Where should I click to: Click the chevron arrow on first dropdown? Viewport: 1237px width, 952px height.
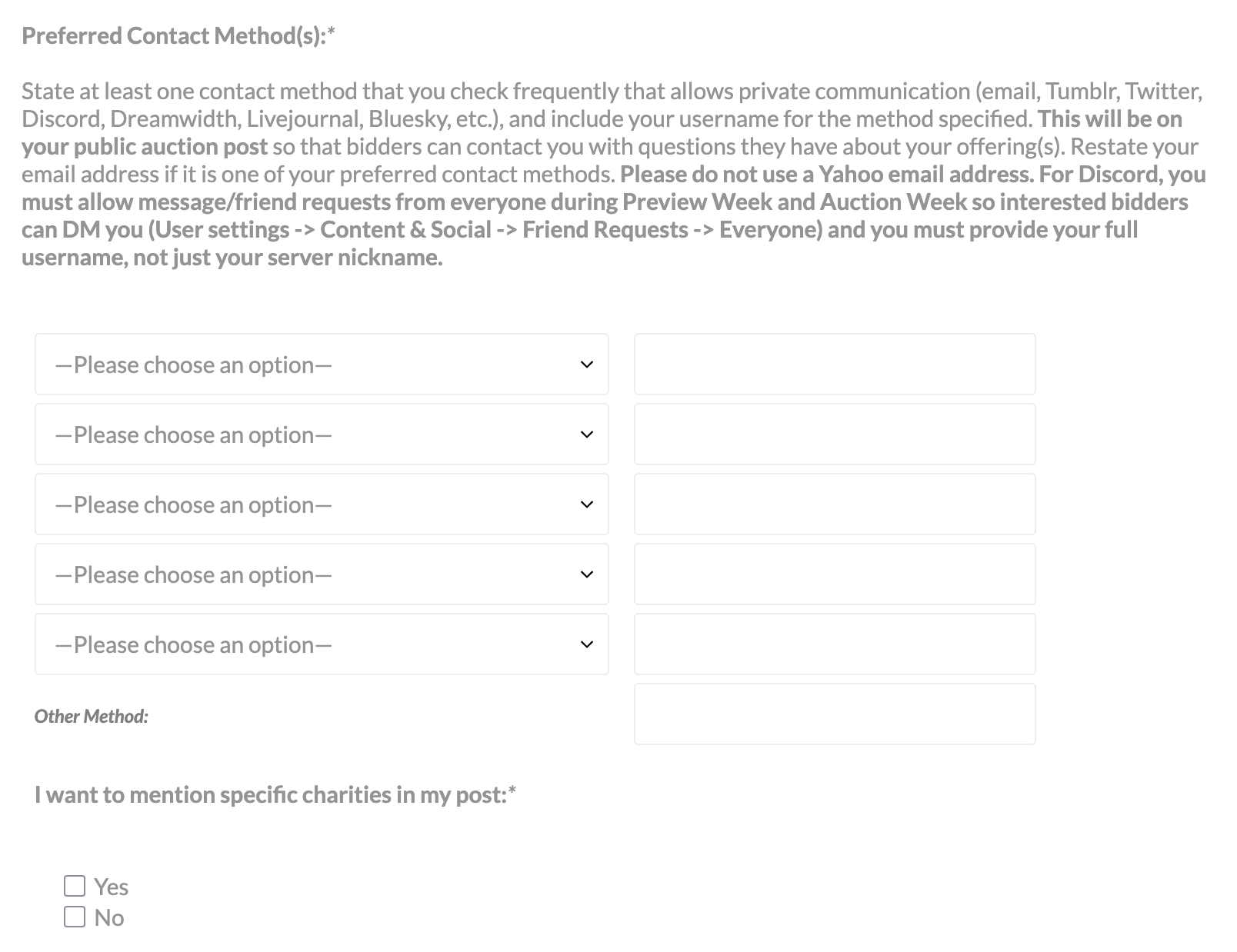coord(587,364)
